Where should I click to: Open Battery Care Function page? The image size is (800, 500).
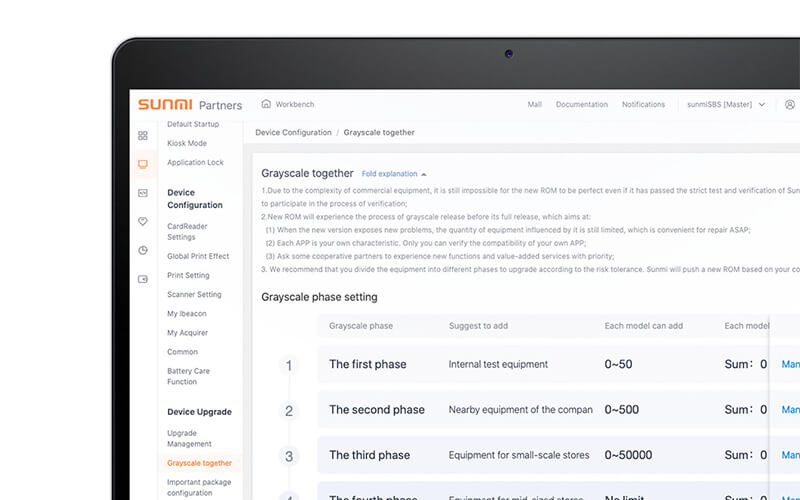188,376
